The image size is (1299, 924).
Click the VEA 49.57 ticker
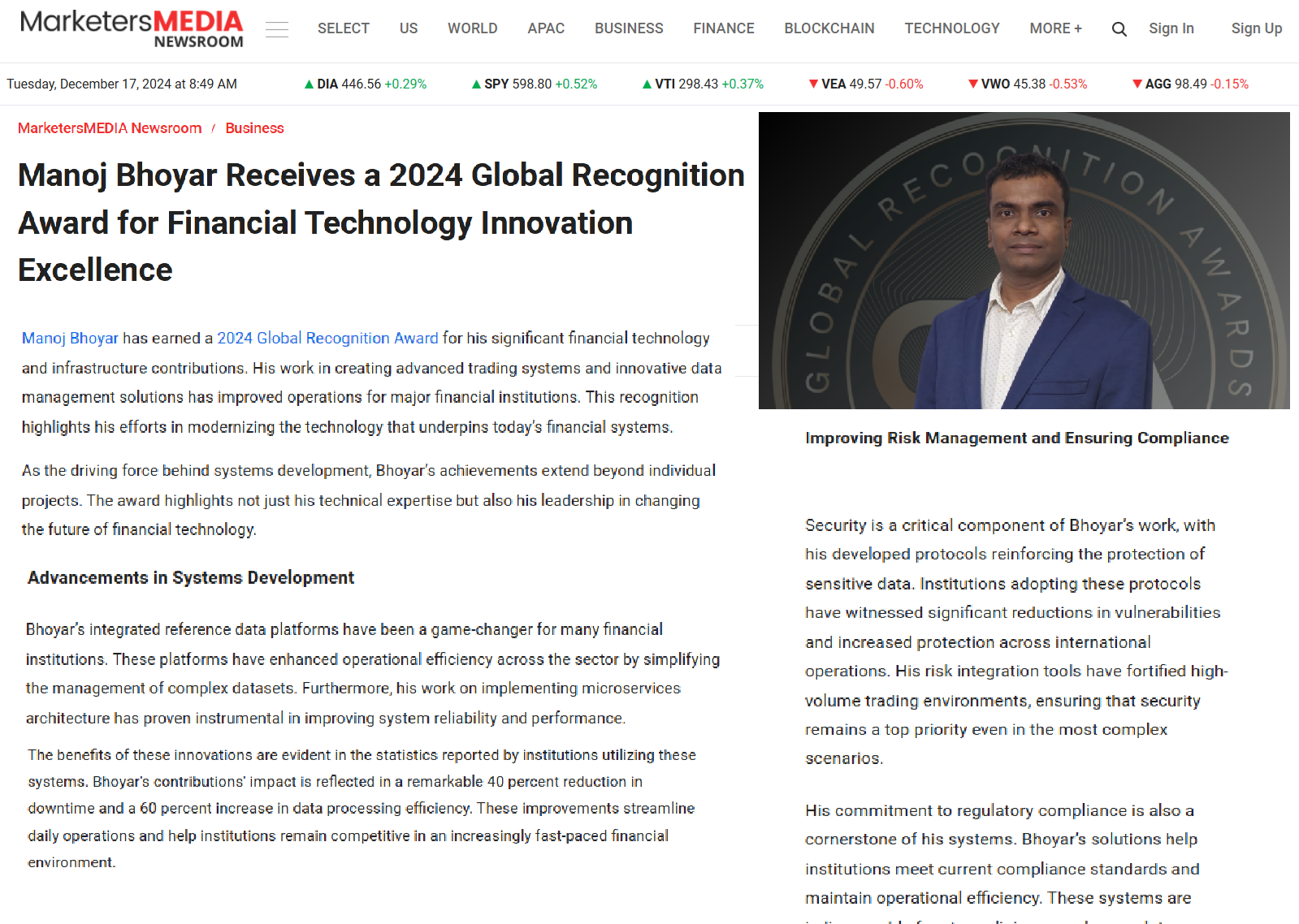click(x=866, y=84)
